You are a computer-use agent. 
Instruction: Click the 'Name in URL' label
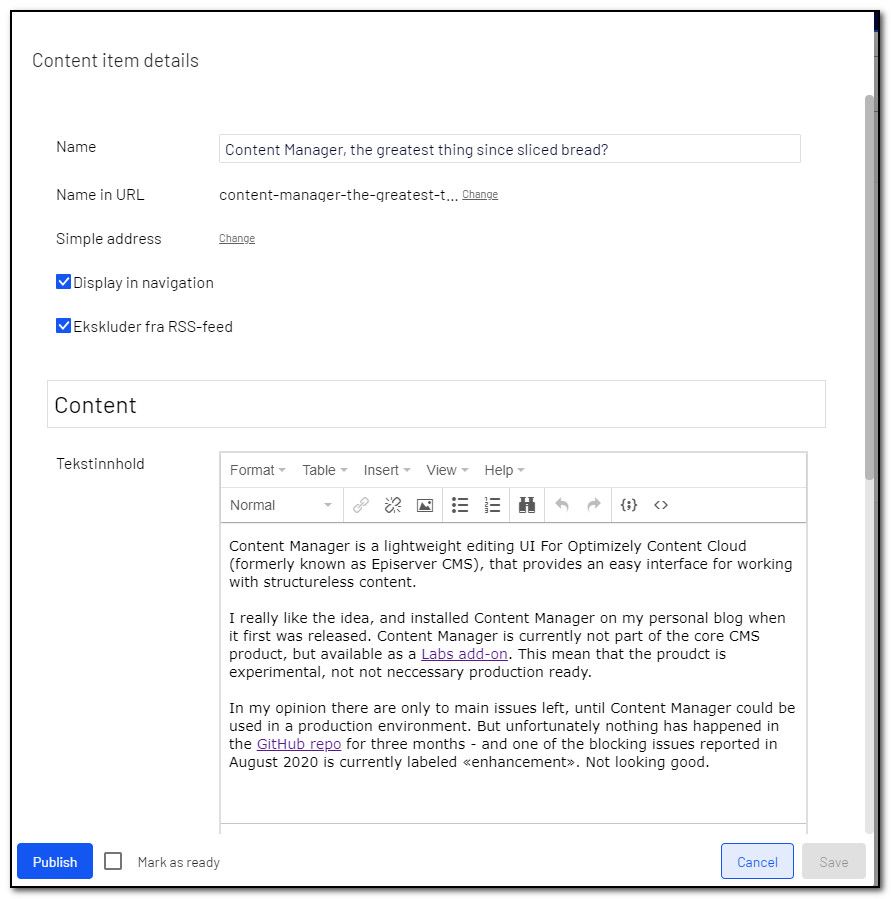coord(100,195)
